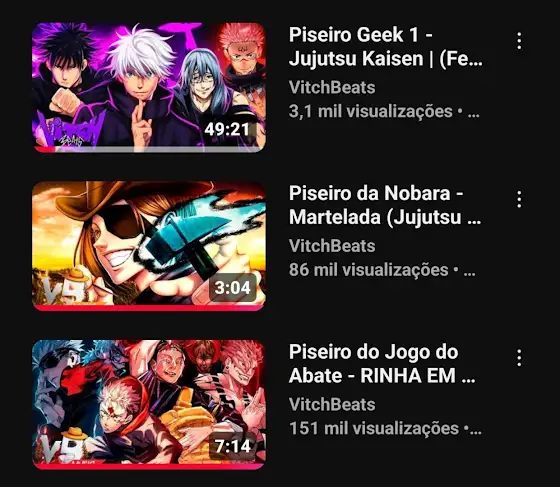Open more options for Piseiro Geek 1 video
Viewport: 560px width, 487px height.
(519, 41)
